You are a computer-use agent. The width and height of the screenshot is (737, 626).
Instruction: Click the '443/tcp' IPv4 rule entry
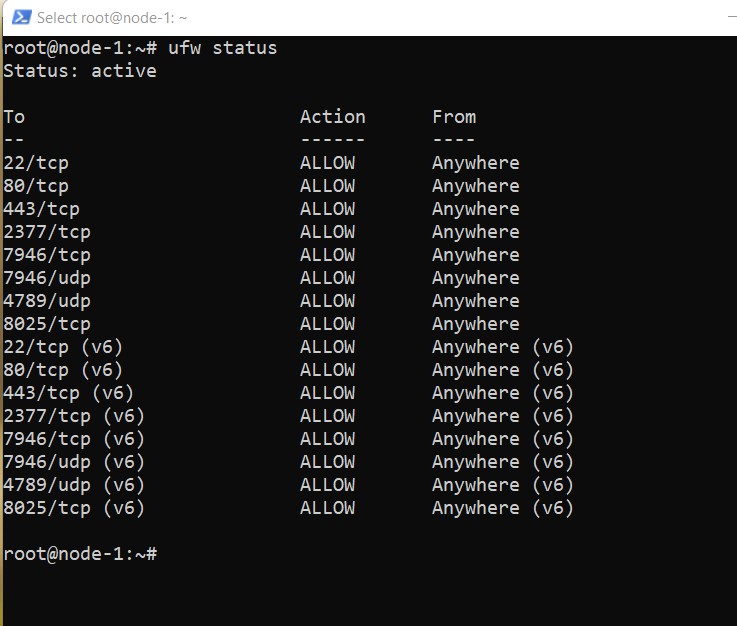(x=41, y=209)
